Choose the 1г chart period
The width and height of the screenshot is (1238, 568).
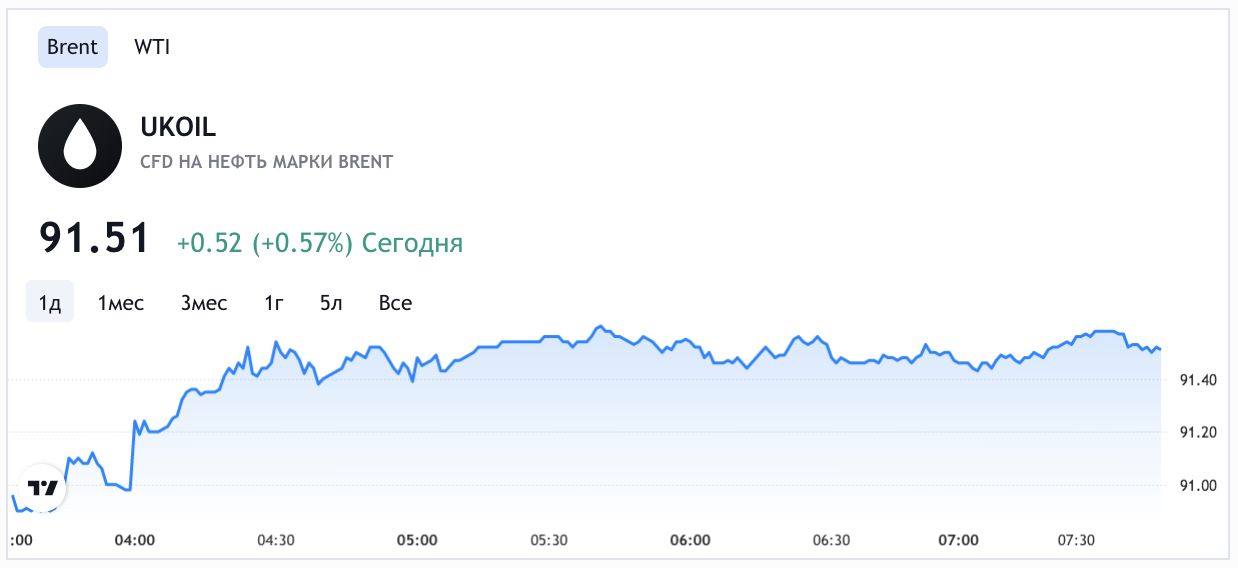tap(274, 302)
